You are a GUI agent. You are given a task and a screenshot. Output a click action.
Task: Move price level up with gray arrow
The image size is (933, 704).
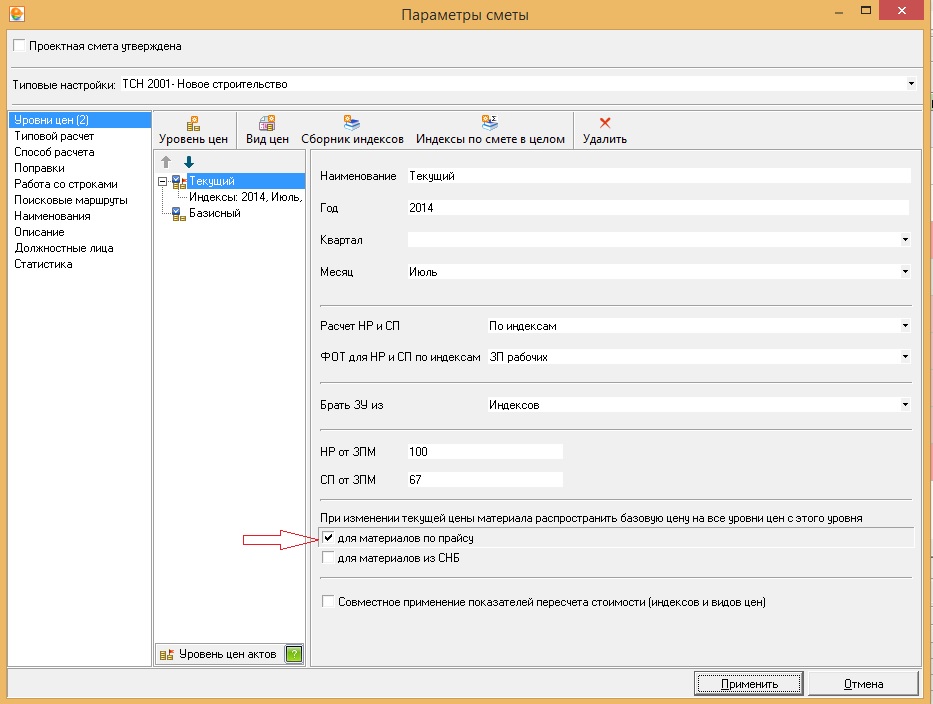tap(167, 162)
